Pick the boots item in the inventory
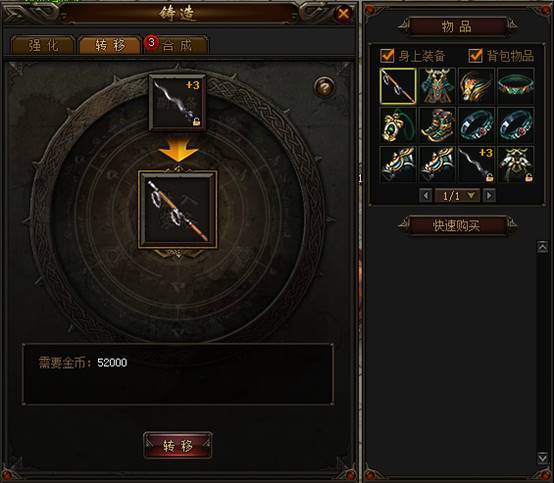The height and width of the screenshot is (483, 554). click(x=437, y=125)
